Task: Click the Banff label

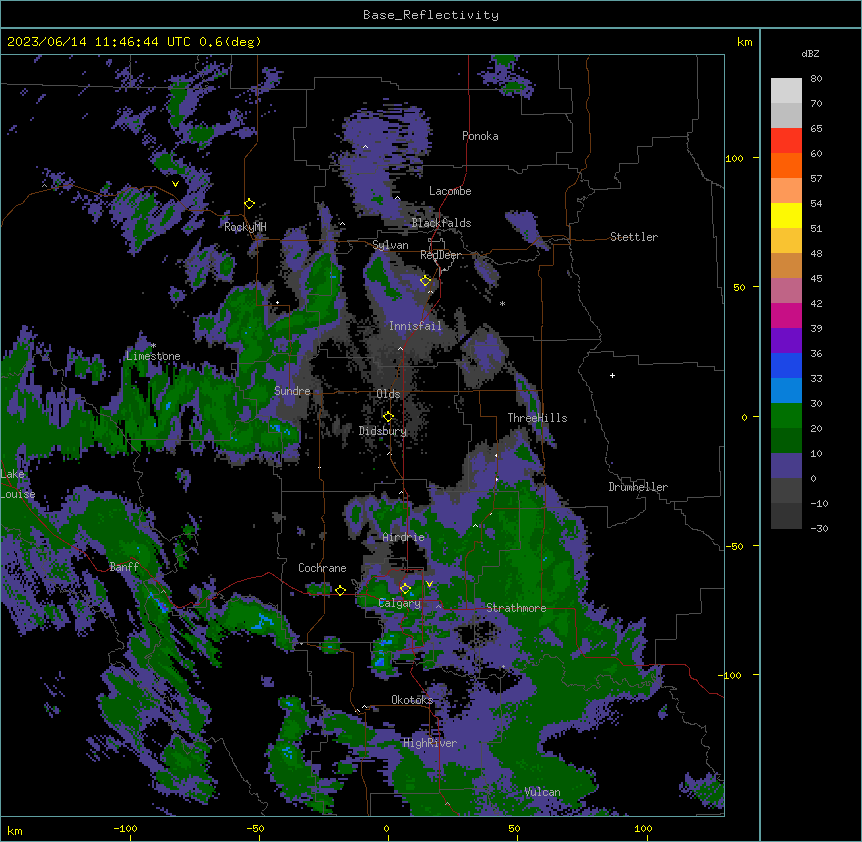Action: 124,567
